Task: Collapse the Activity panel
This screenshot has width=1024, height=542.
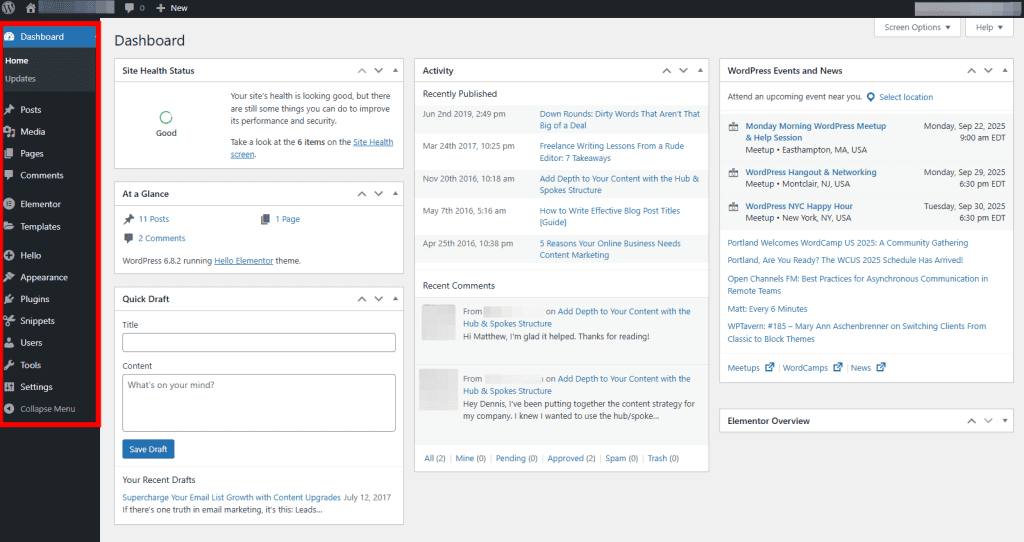Action: [x=700, y=71]
